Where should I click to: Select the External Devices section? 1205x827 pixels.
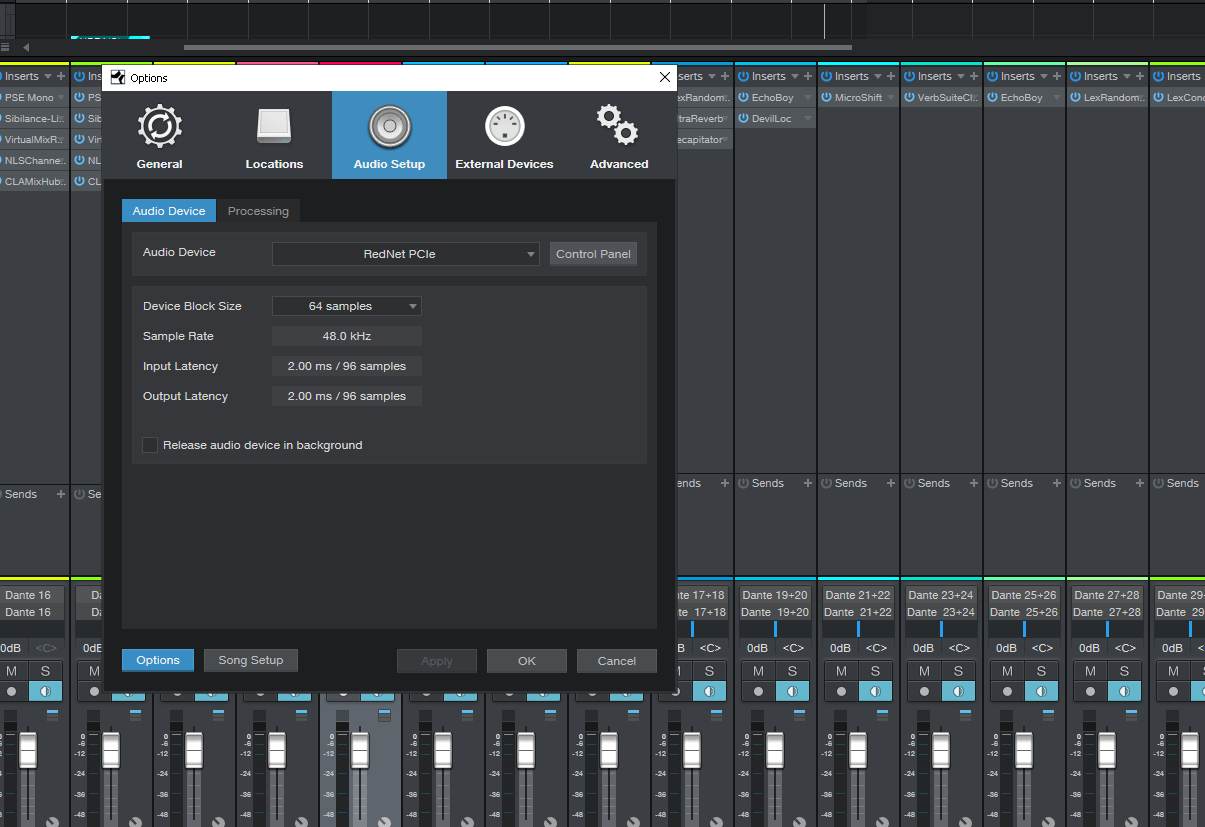504,136
